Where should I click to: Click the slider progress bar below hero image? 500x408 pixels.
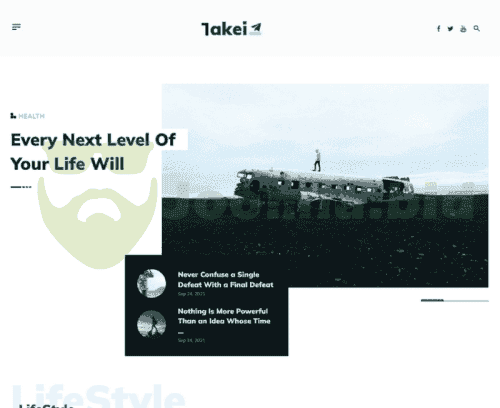455,300
